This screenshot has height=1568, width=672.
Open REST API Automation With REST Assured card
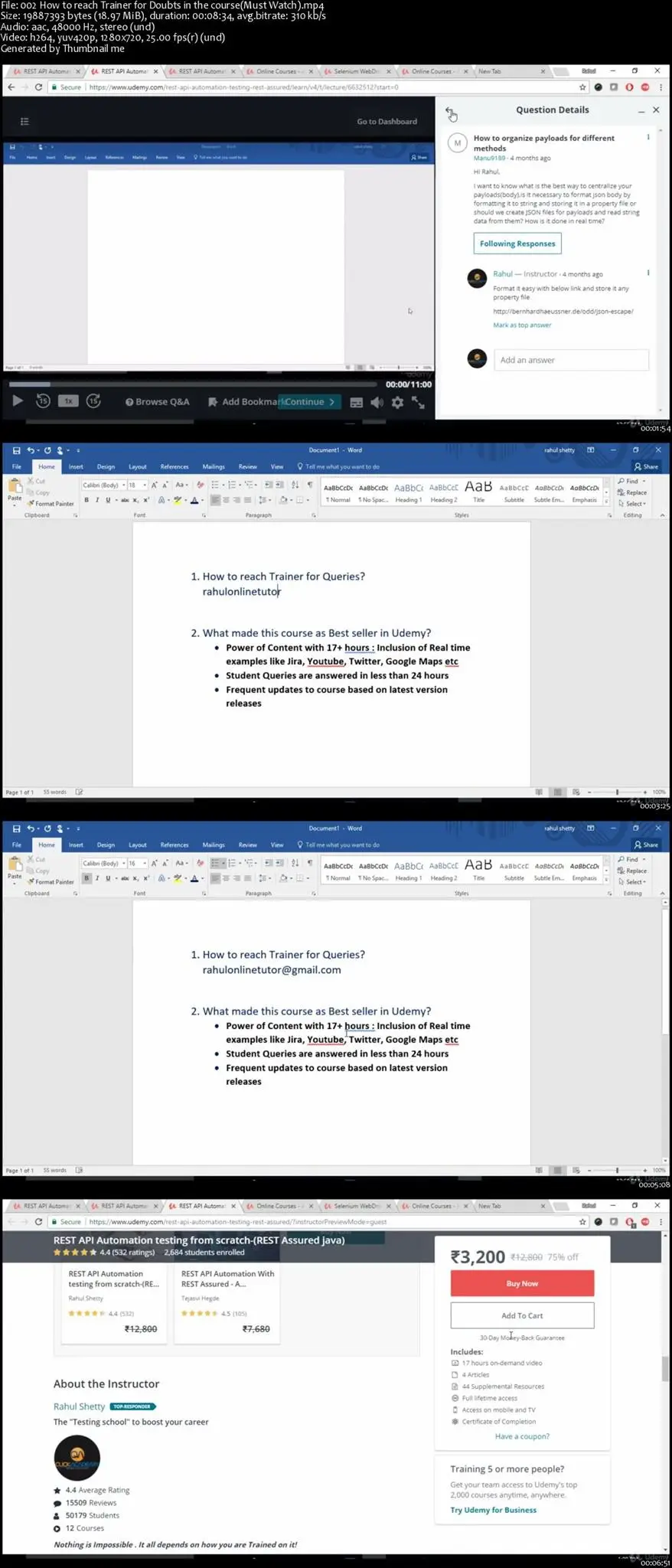[227, 1303]
